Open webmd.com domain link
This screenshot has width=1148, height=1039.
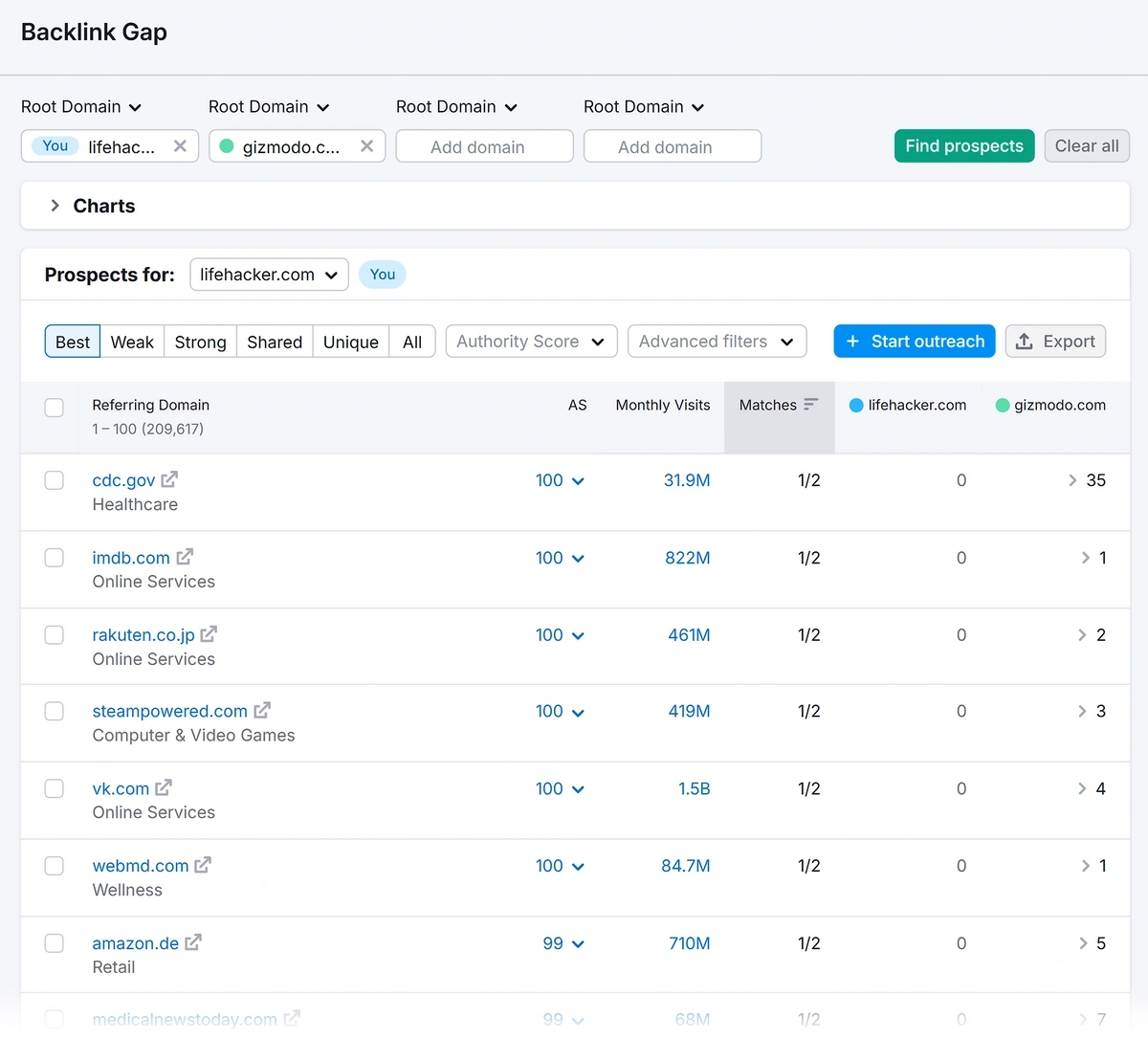(x=141, y=866)
